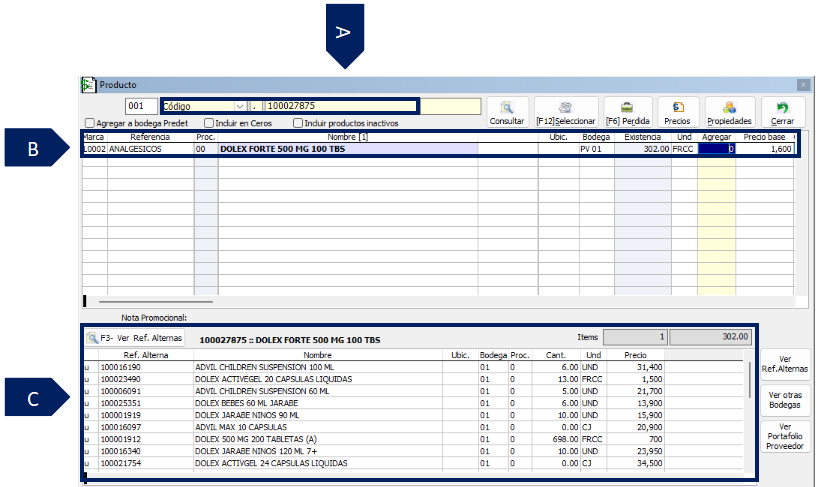Image resolution: width=817 pixels, height=487 pixels.
Task: Click the Cerrar green arrow button
Action: 783,113
